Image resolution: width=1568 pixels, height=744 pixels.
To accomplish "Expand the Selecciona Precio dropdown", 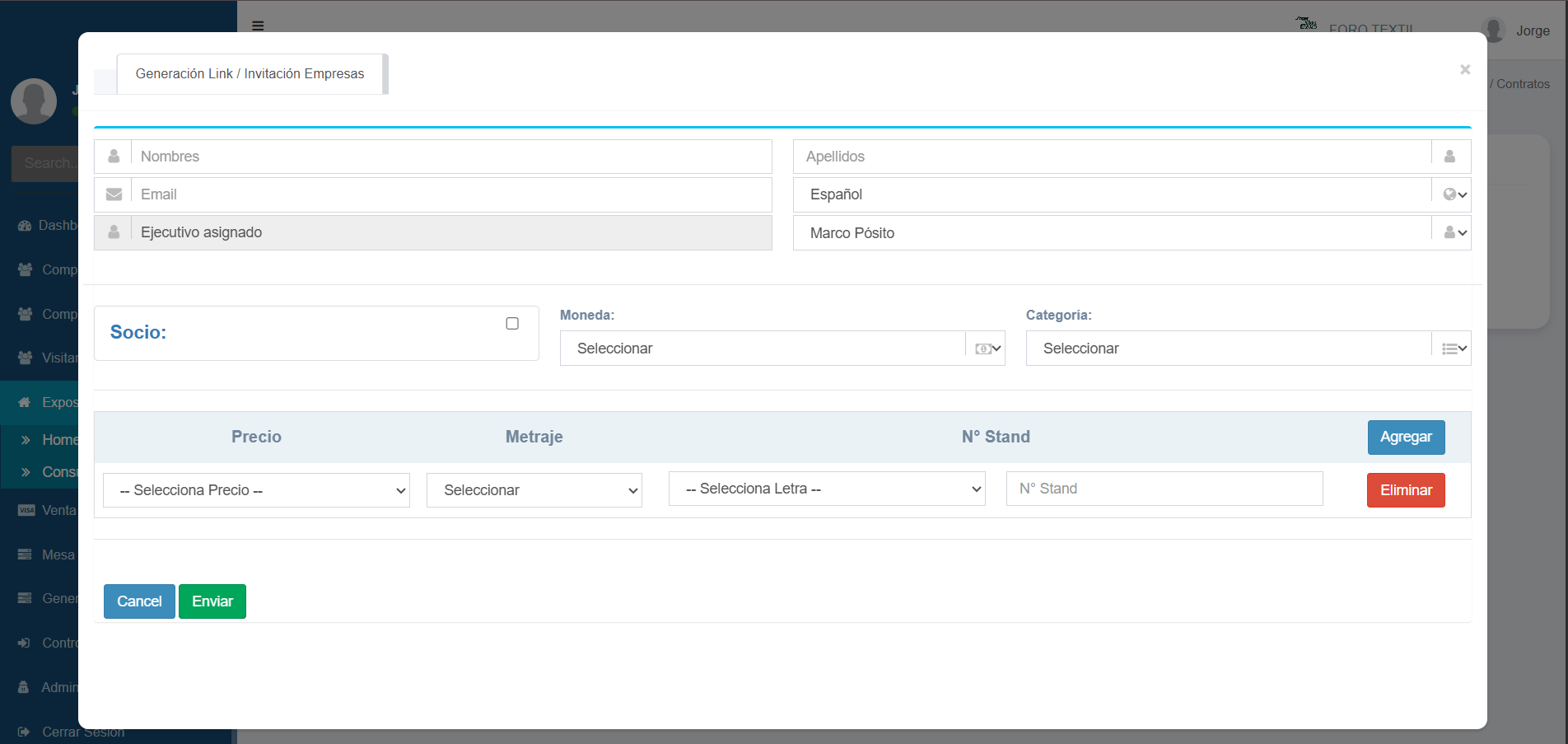I will point(256,490).
